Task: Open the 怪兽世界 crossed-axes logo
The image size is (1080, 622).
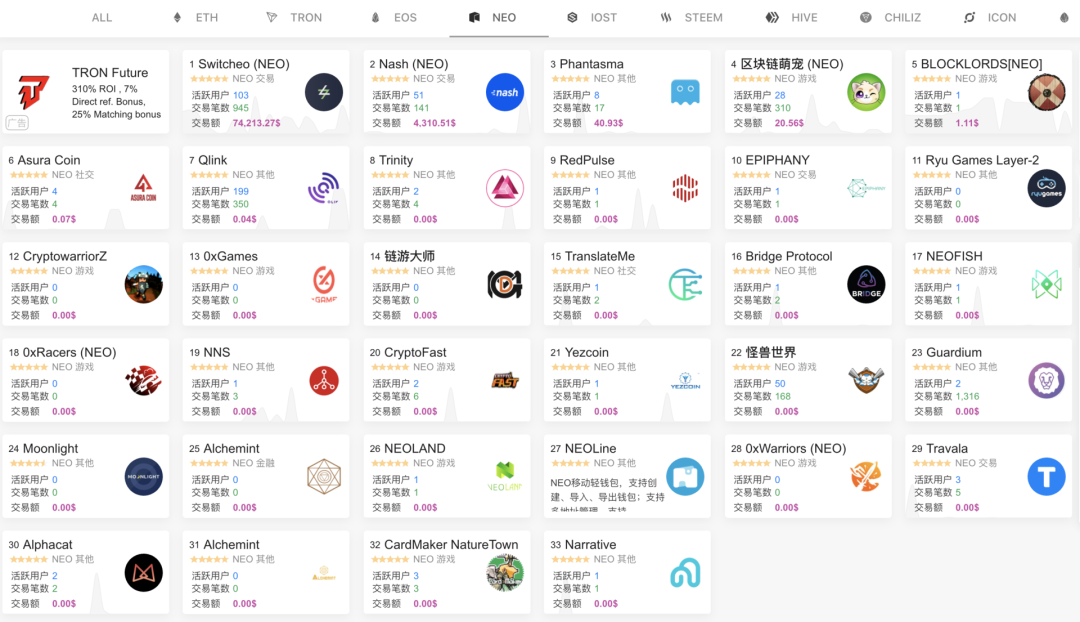Action: [x=866, y=380]
